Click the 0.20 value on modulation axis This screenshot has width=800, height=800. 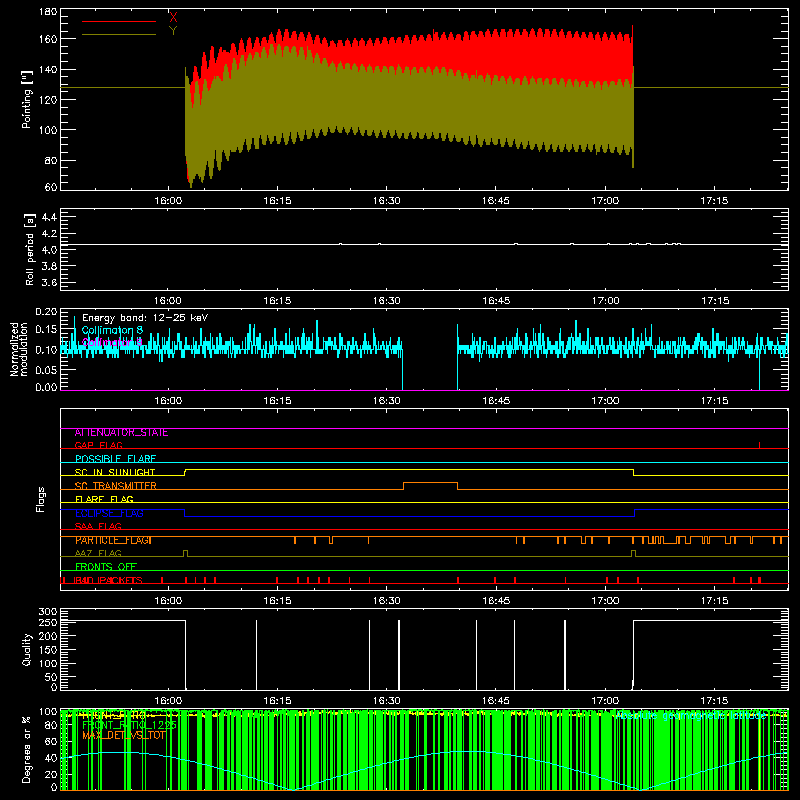point(46,312)
